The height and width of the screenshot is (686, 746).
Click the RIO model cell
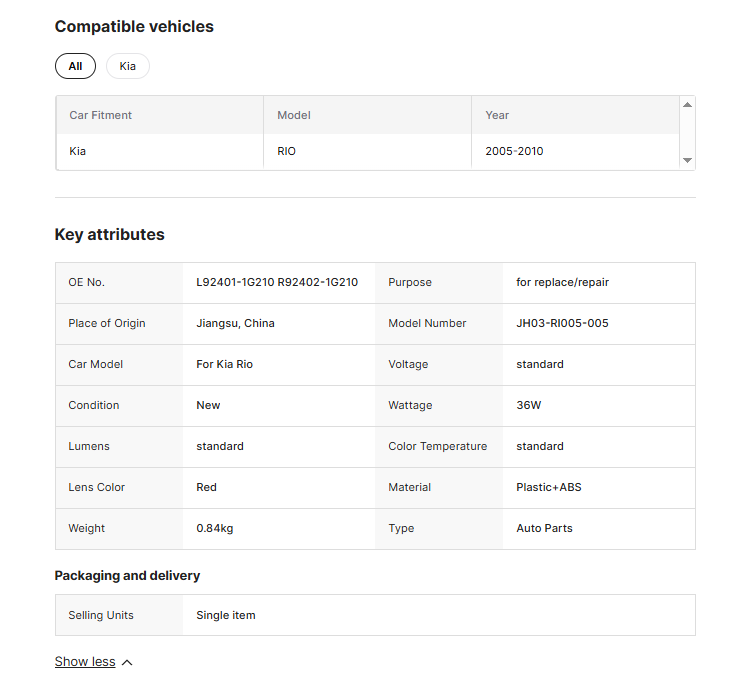[287, 152]
